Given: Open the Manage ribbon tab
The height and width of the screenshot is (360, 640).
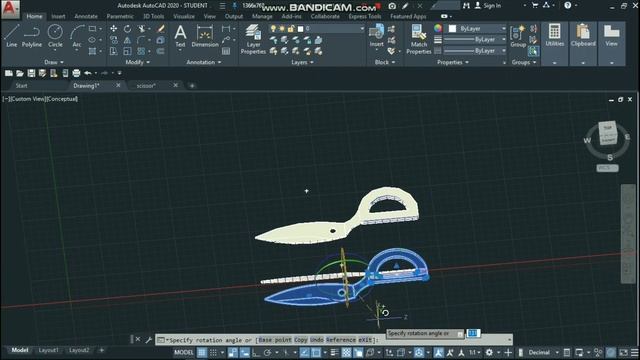Looking at the screenshot, I should 262,16.
